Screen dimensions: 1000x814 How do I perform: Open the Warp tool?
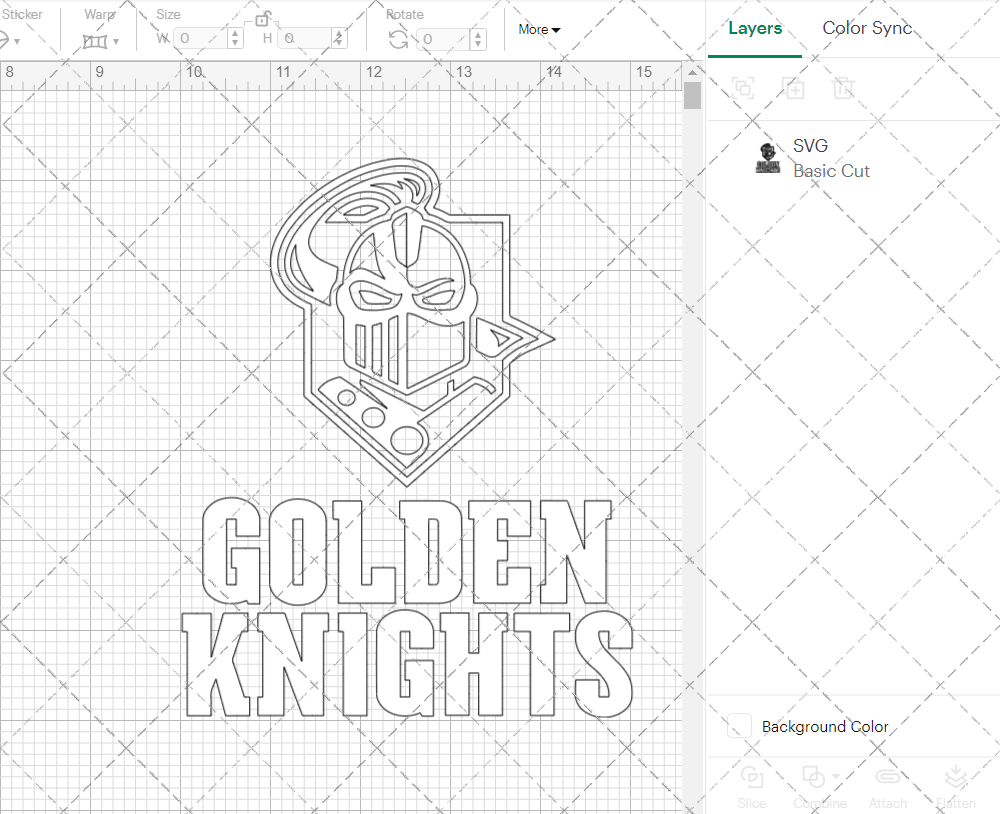(x=95, y=40)
